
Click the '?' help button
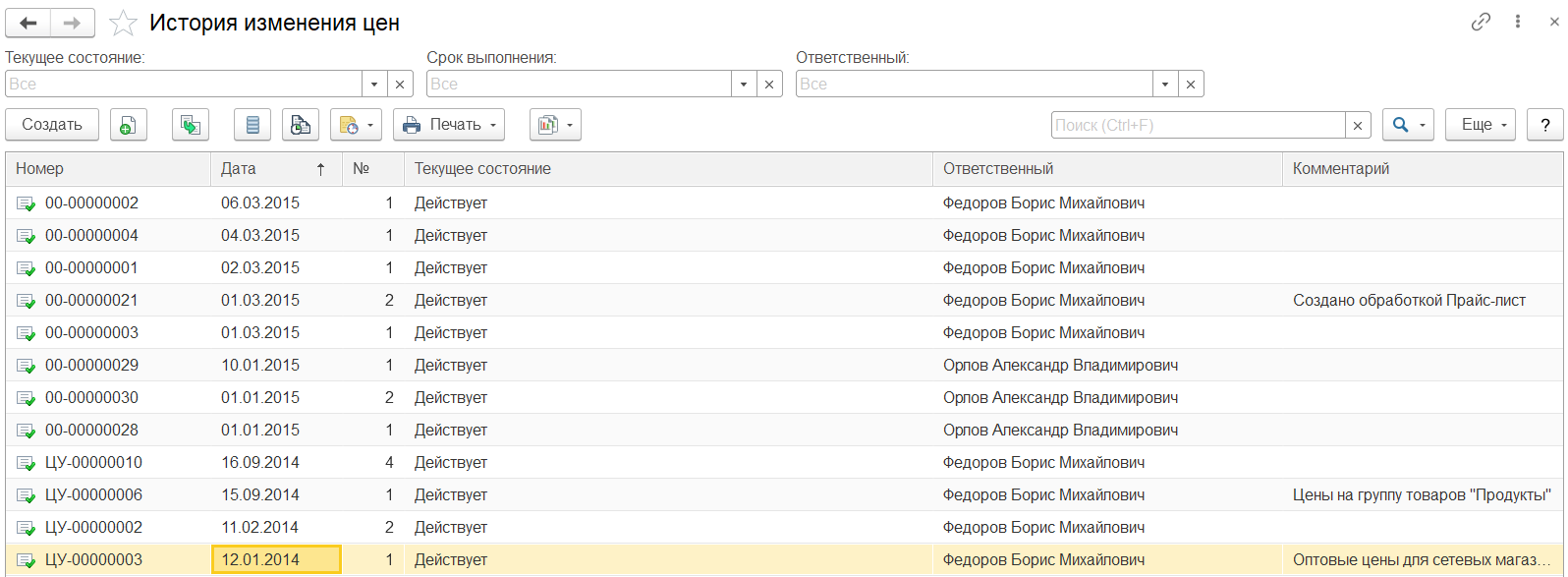point(1545,125)
